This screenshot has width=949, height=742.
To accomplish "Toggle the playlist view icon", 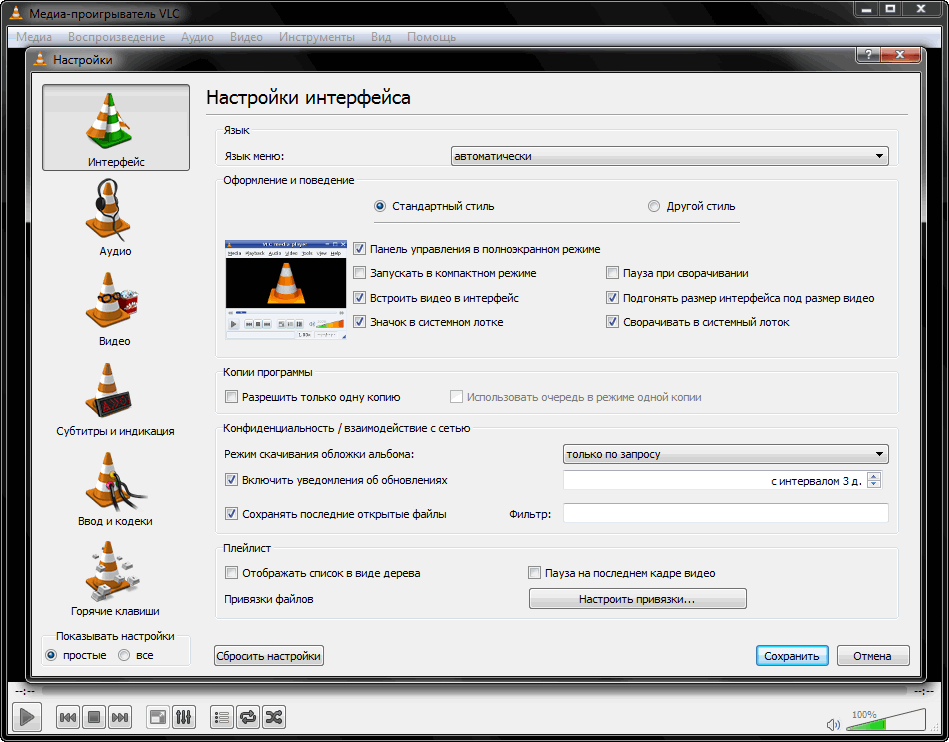I will (222, 716).
